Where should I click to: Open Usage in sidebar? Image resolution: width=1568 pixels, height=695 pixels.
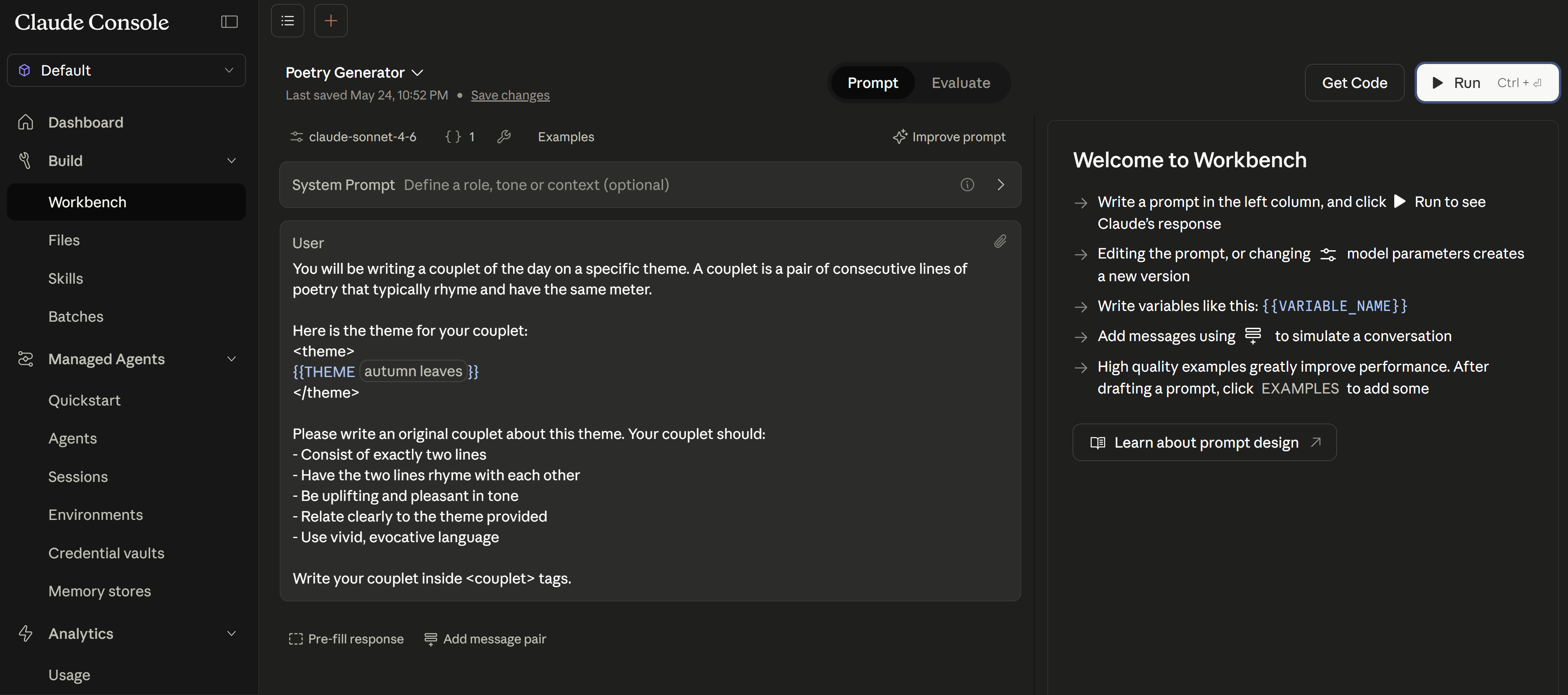pyautogui.click(x=69, y=675)
